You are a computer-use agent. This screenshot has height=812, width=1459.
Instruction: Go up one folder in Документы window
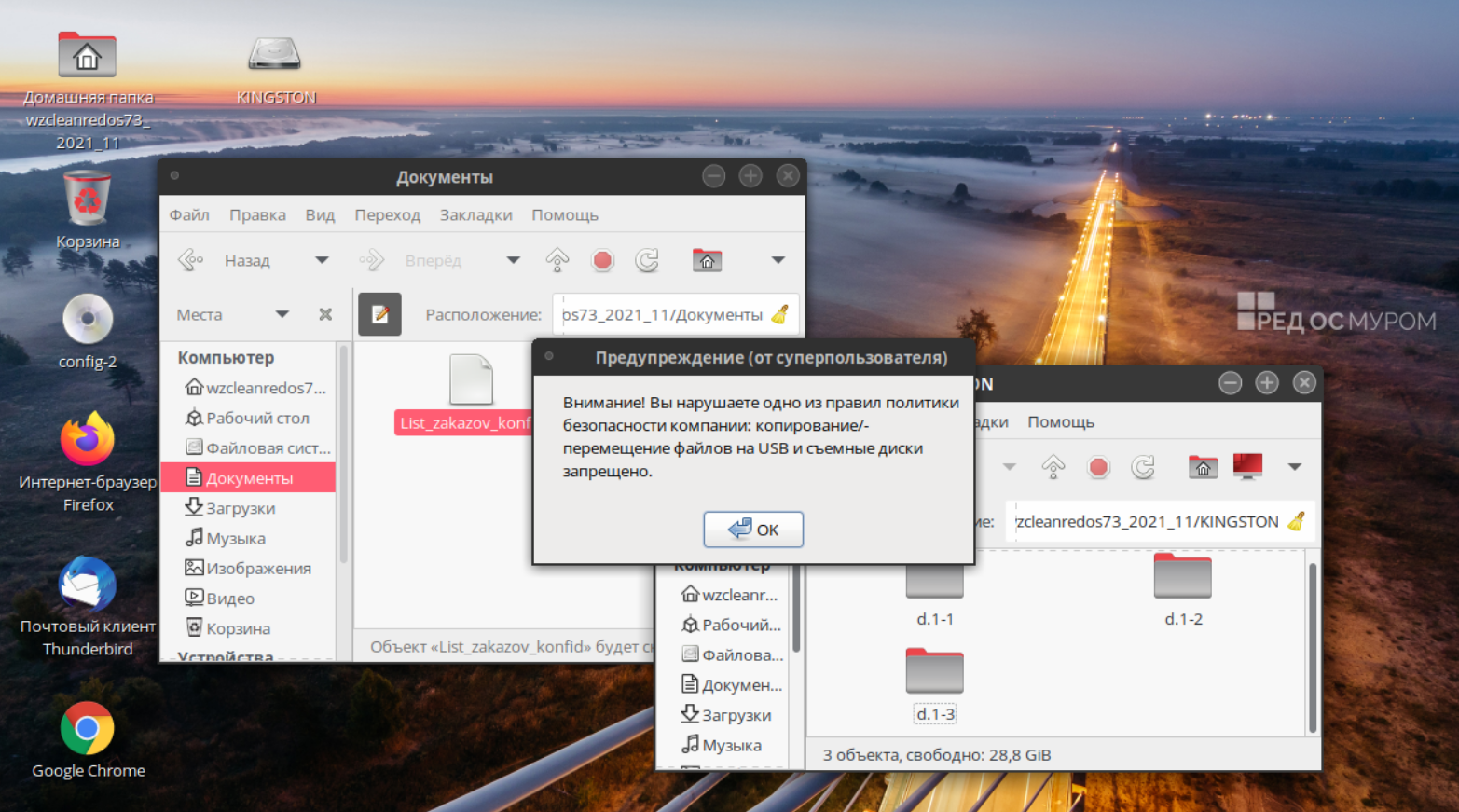point(557,260)
